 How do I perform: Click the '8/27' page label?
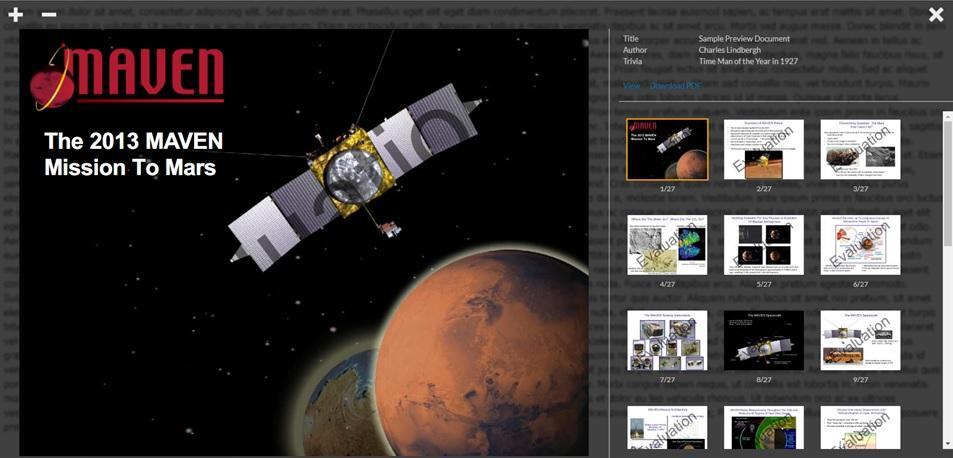click(x=763, y=380)
